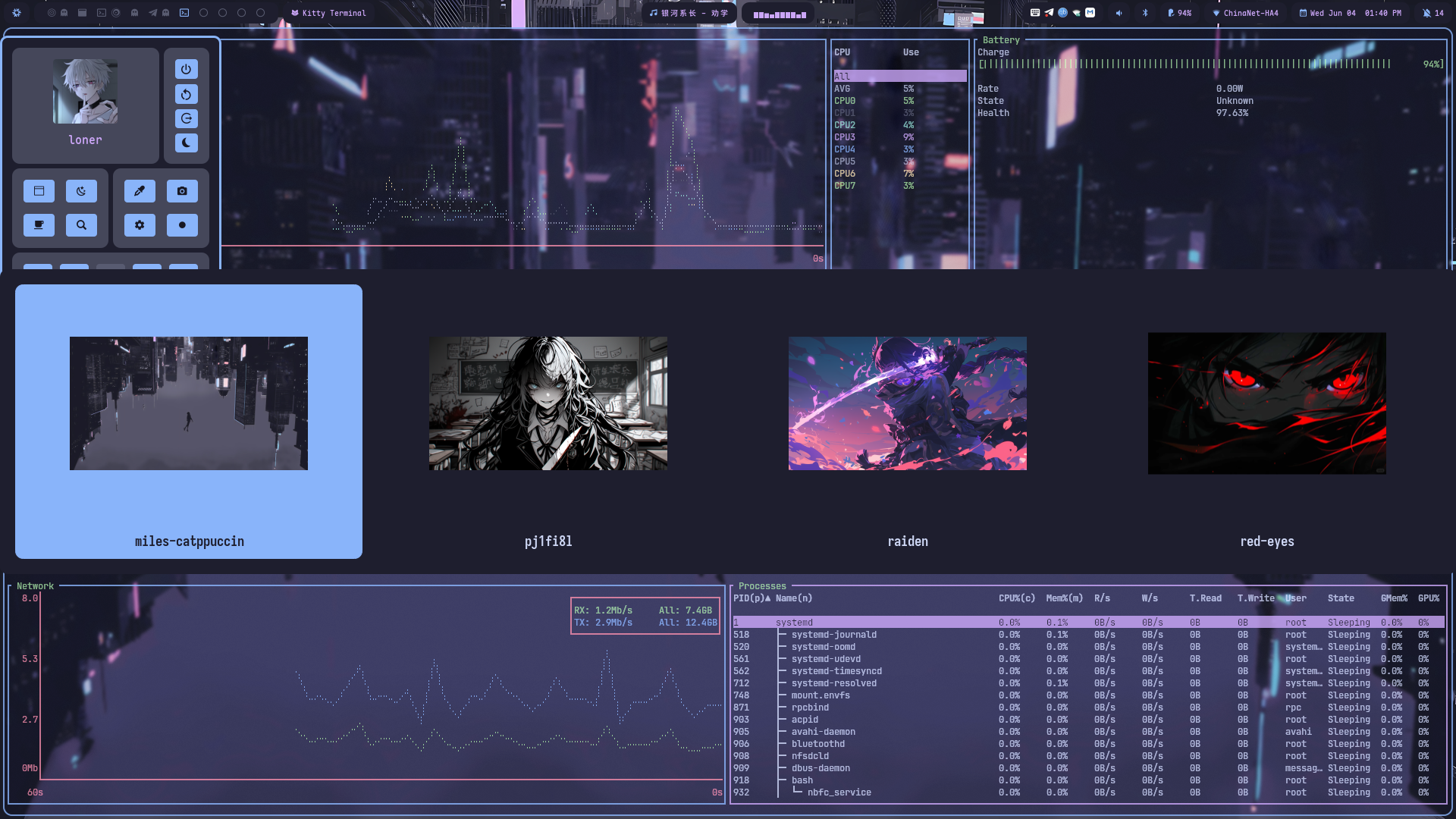This screenshot has width=1456, height=819.
Task: Open settings via the gear icon
Action: click(x=140, y=225)
